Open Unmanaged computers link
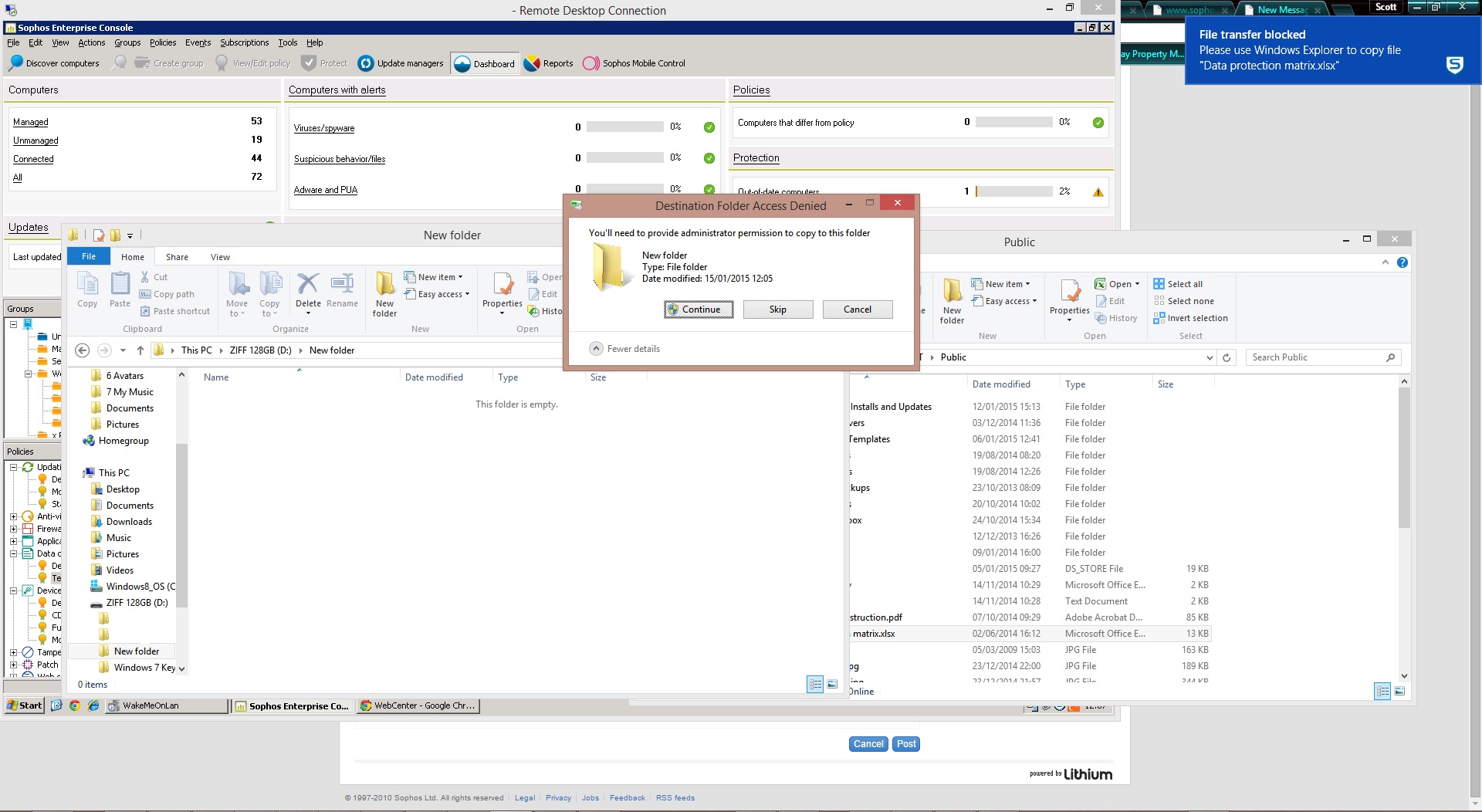This screenshot has width=1482, height=812. pyautogui.click(x=36, y=140)
